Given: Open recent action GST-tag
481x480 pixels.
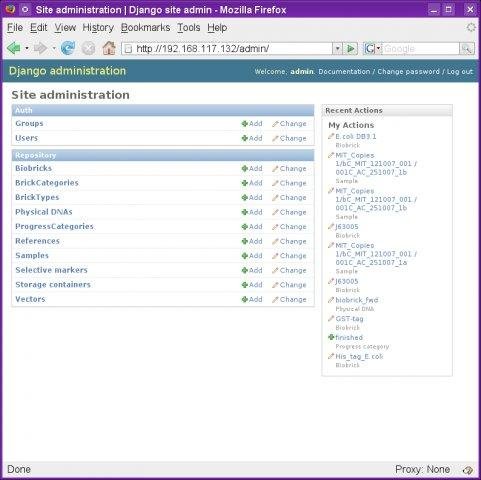Looking at the screenshot, I should 349,319.
